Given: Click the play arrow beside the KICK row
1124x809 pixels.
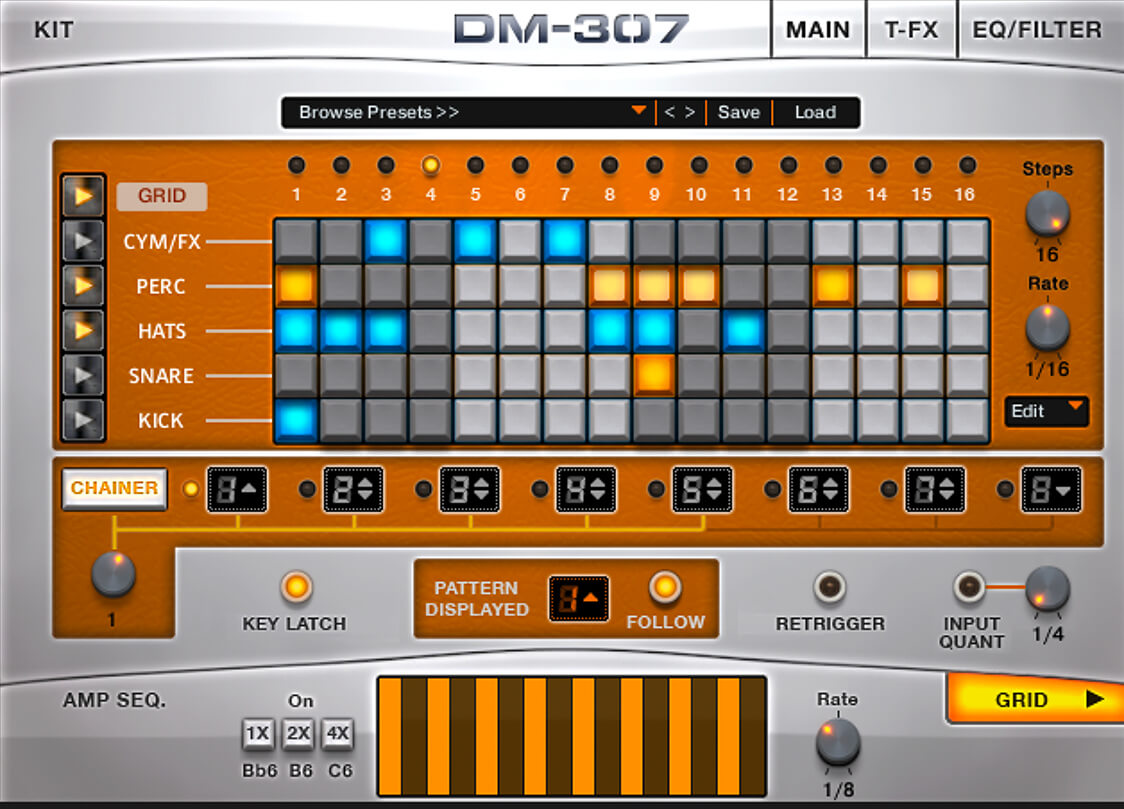Looking at the screenshot, I should tap(84, 420).
